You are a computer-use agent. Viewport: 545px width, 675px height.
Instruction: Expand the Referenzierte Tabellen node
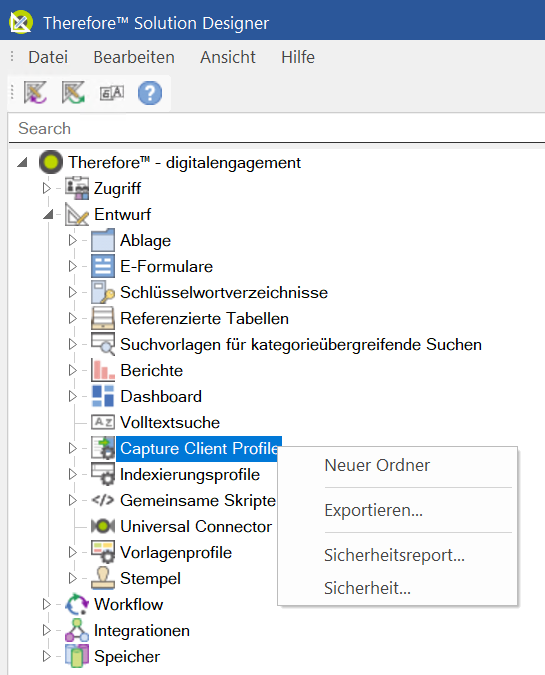pyautogui.click(x=72, y=318)
